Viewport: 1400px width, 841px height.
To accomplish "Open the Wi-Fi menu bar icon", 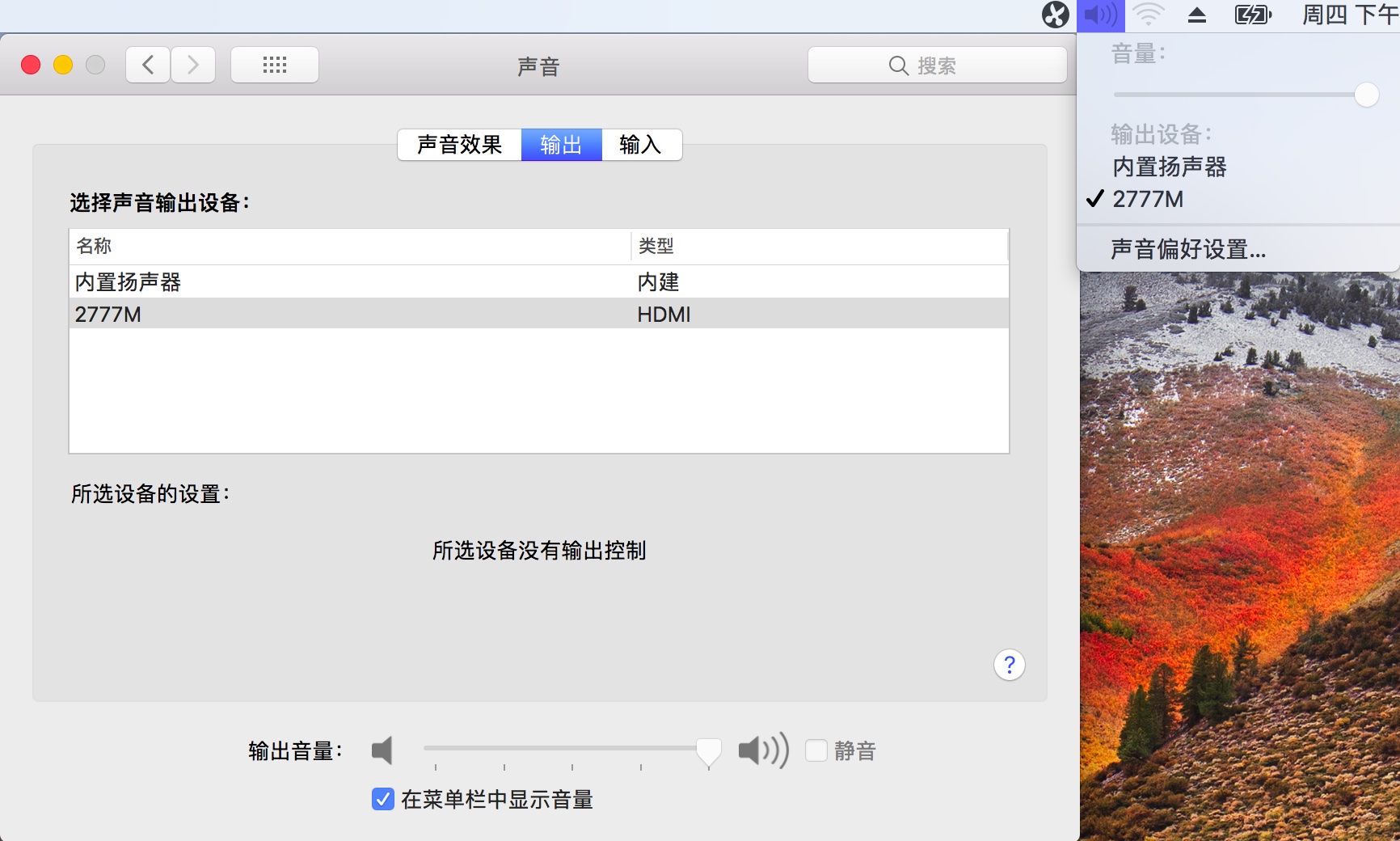I will coord(1148,15).
